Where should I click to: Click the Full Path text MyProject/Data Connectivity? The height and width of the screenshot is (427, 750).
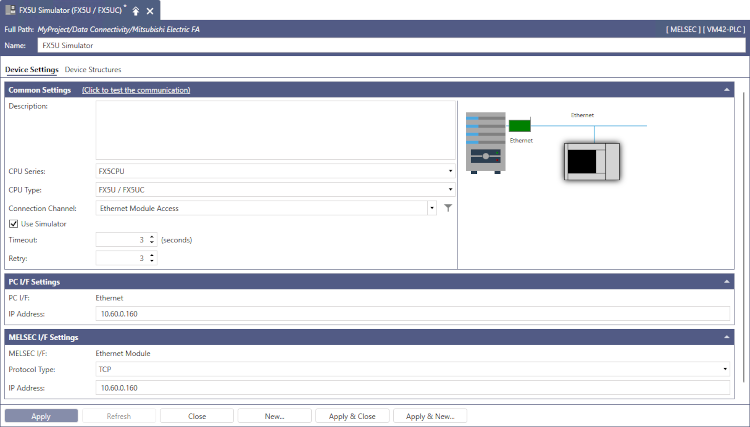point(119,29)
